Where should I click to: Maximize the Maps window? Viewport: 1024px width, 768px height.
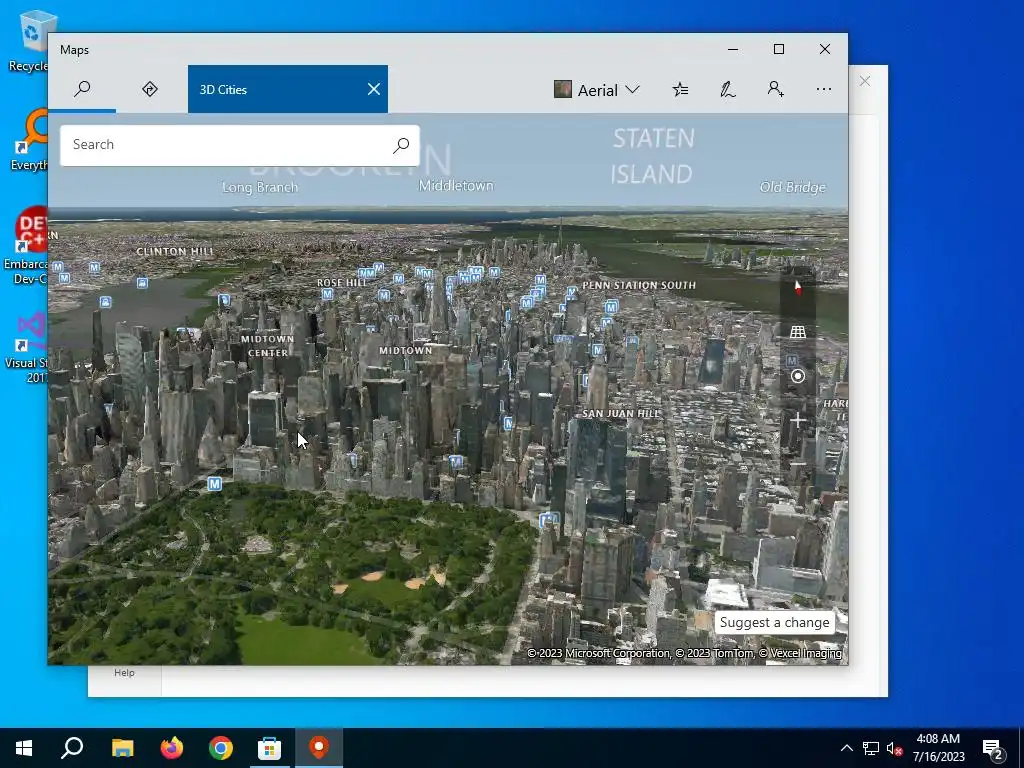[x=778, y=49]
